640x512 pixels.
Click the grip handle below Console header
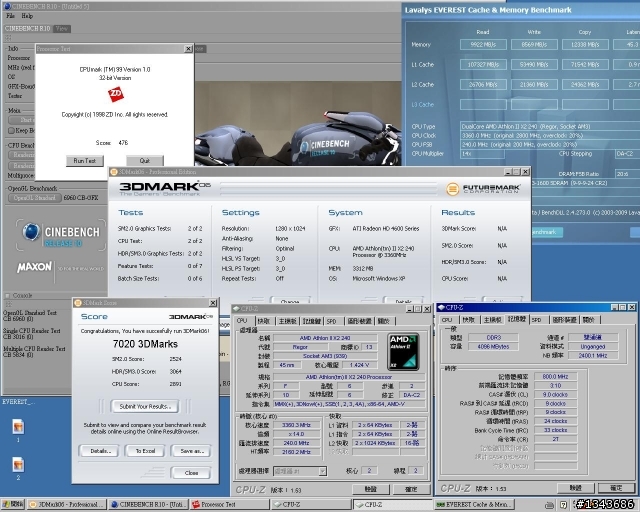(8, 304)
